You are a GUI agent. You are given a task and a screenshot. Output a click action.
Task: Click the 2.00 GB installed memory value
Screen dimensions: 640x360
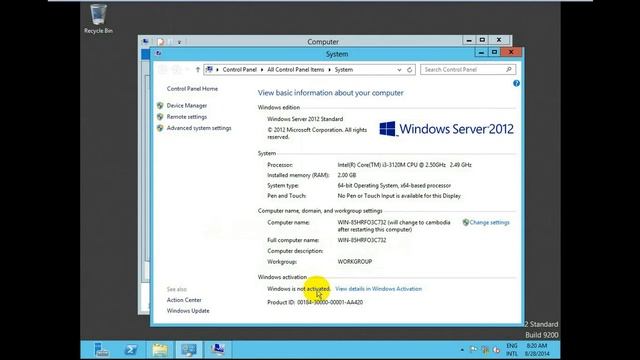[347, 175]
